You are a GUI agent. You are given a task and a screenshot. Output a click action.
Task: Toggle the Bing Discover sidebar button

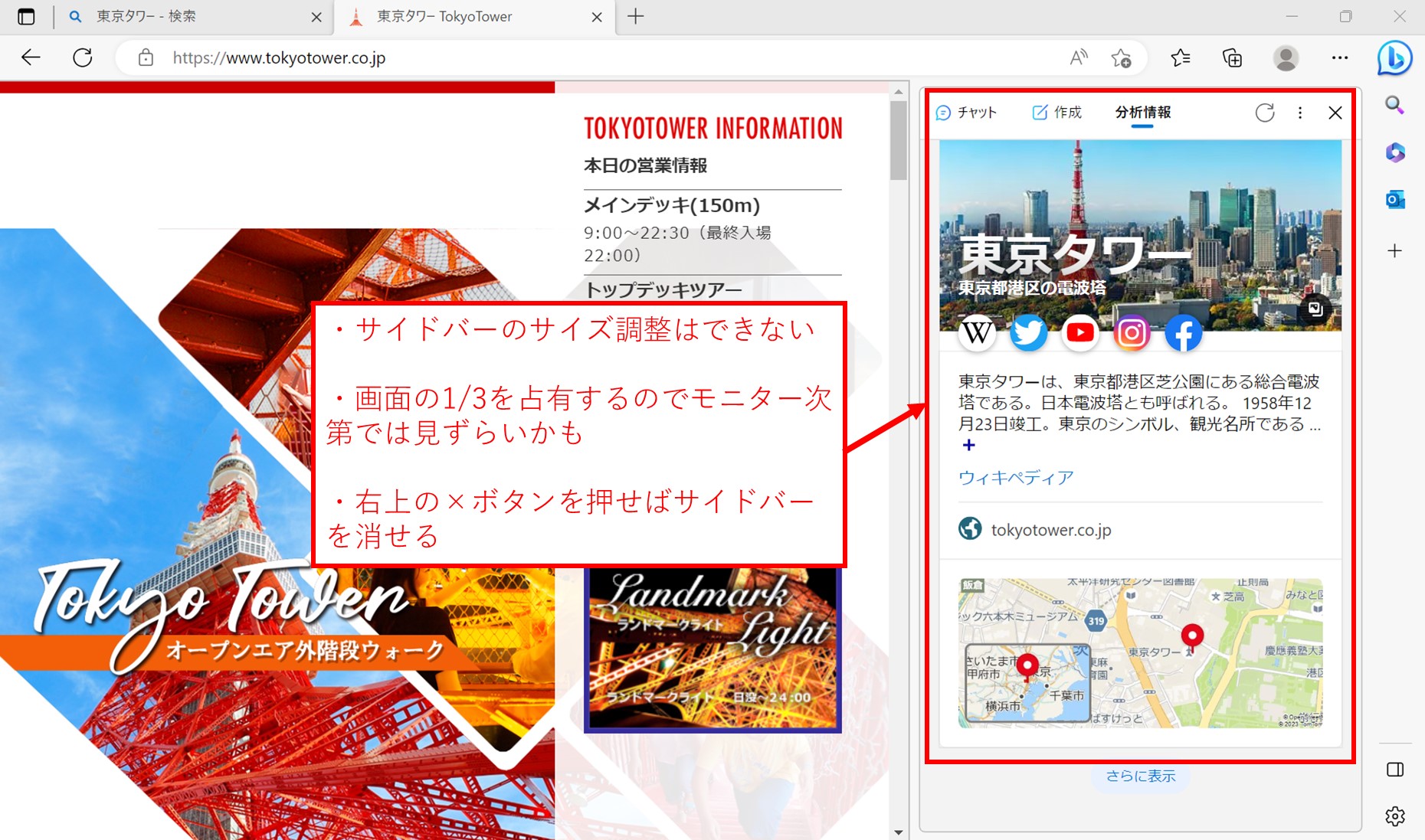[x=1394, y=57]
